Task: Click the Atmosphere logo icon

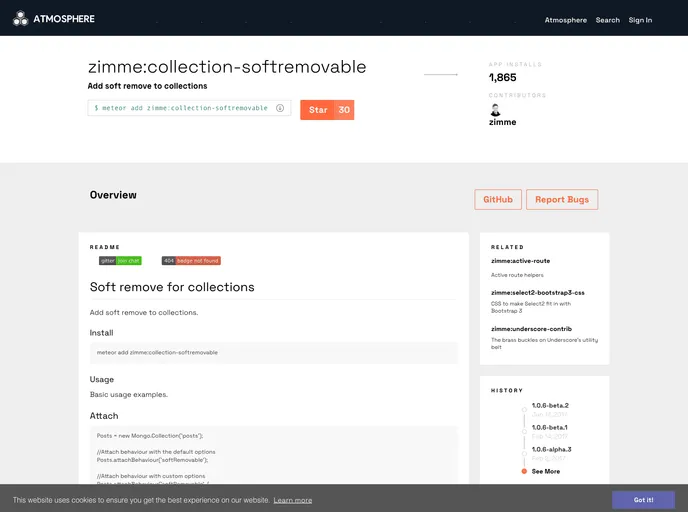Action: point(20,18)
